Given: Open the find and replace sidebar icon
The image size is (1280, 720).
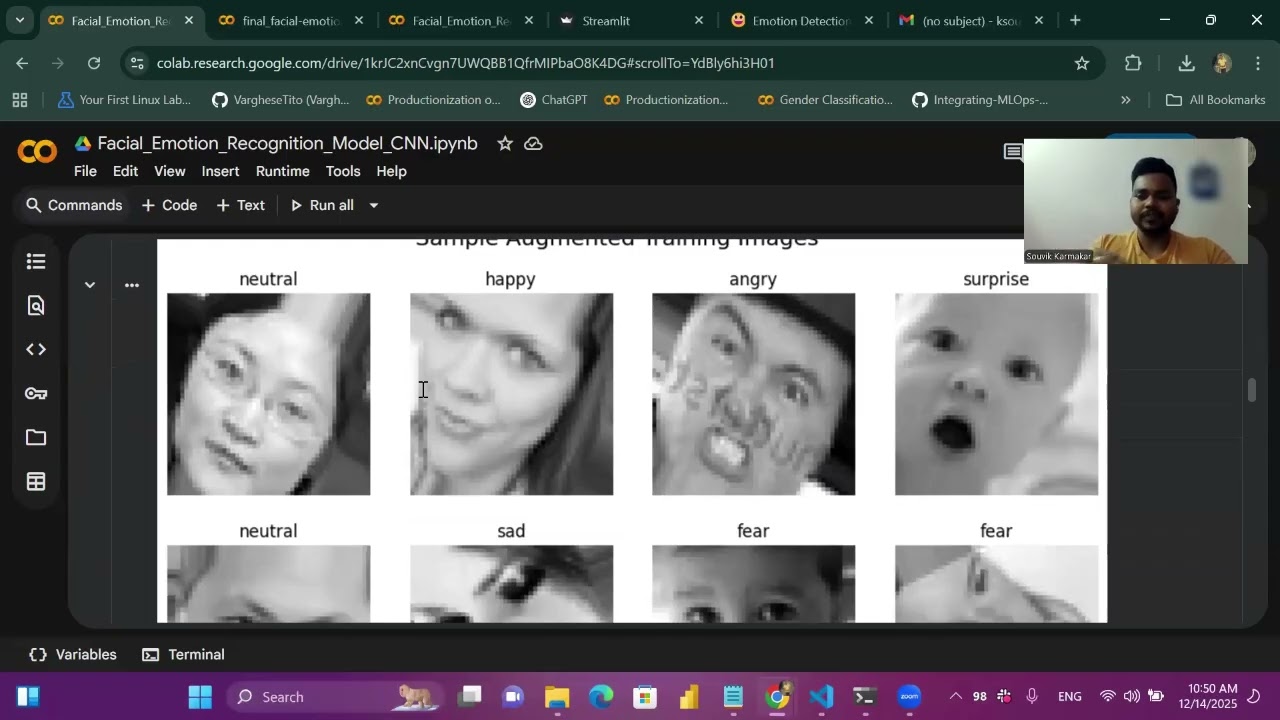Looking at the screenshot, I should [x=36, y=306].
